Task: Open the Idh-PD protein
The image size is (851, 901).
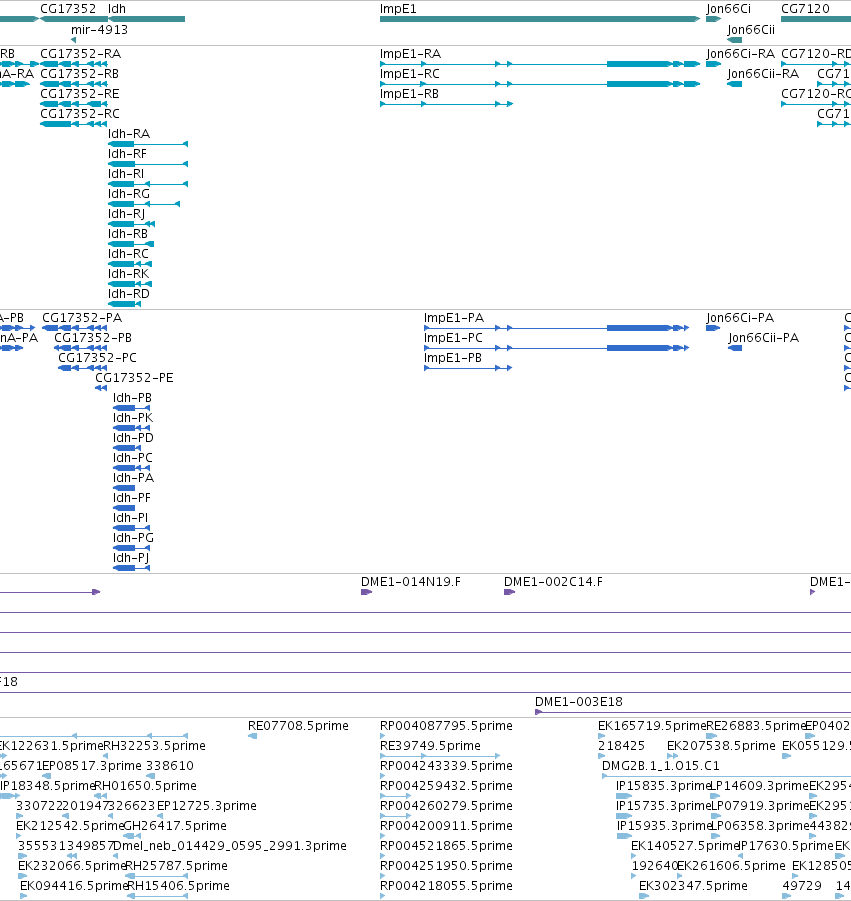Action: coord(133,438)
